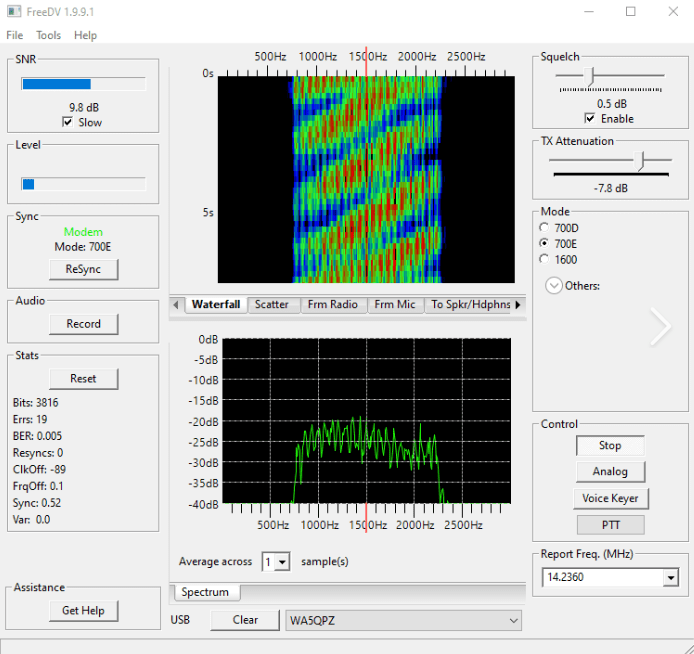Image resolution: width=694 pixels, height=654 pixels.
Task: Select the 700D mode radio button
Action: 544,227
